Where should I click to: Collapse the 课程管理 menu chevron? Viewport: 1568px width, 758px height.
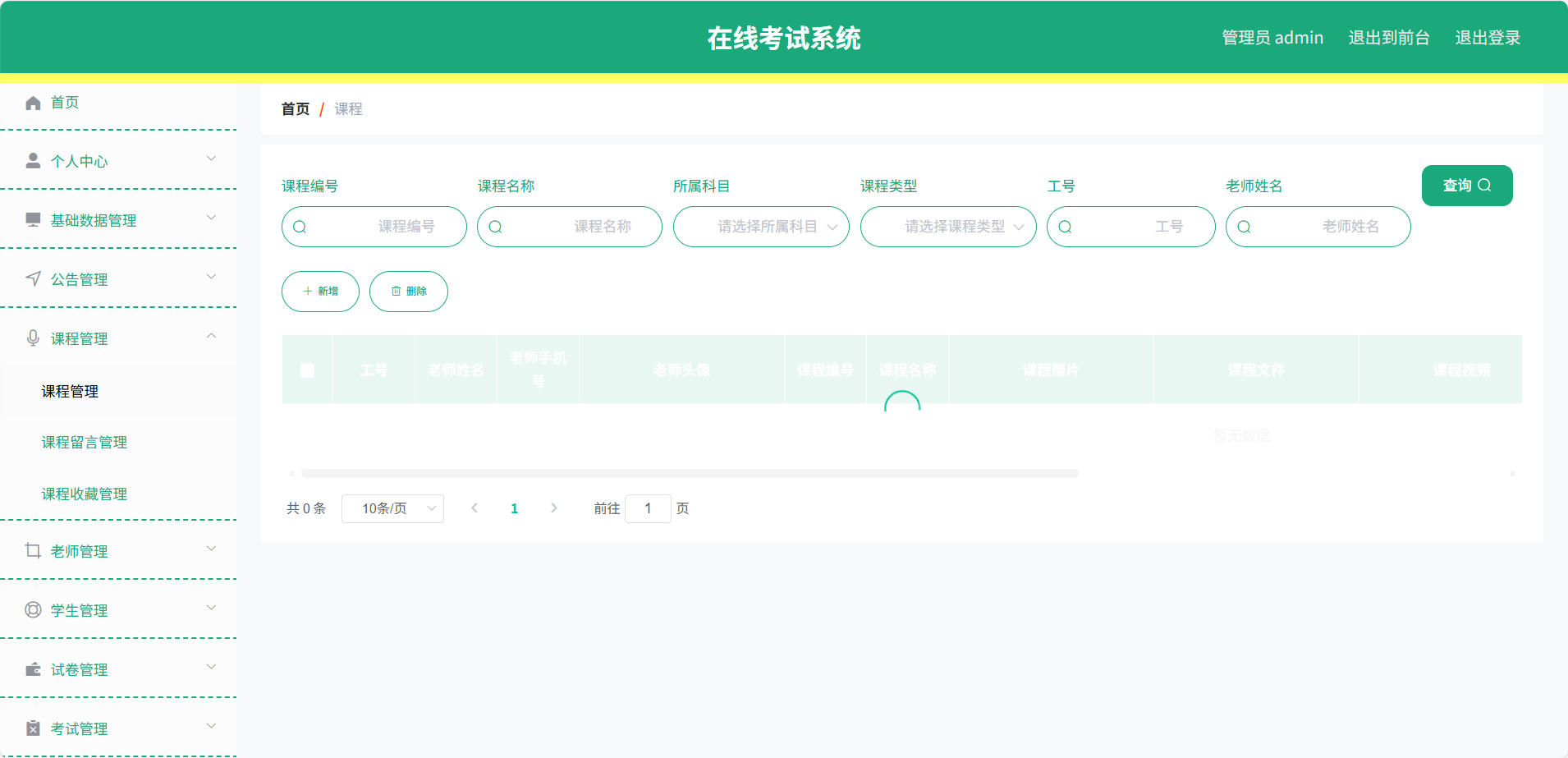tap(211, 336)
